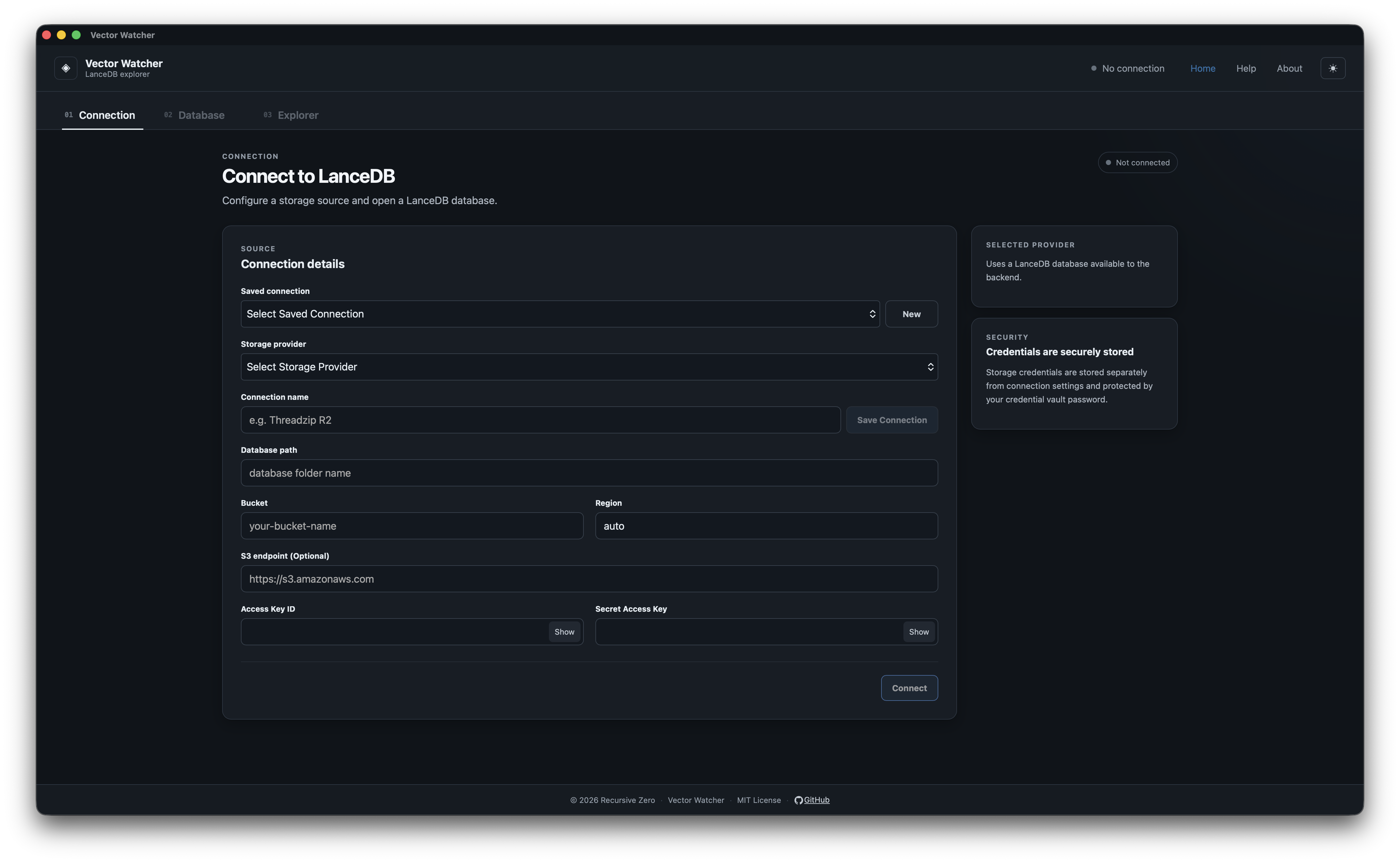The image size is (1400, 863).
Task: Click the Region field containing auto
Action: point(766,526)
